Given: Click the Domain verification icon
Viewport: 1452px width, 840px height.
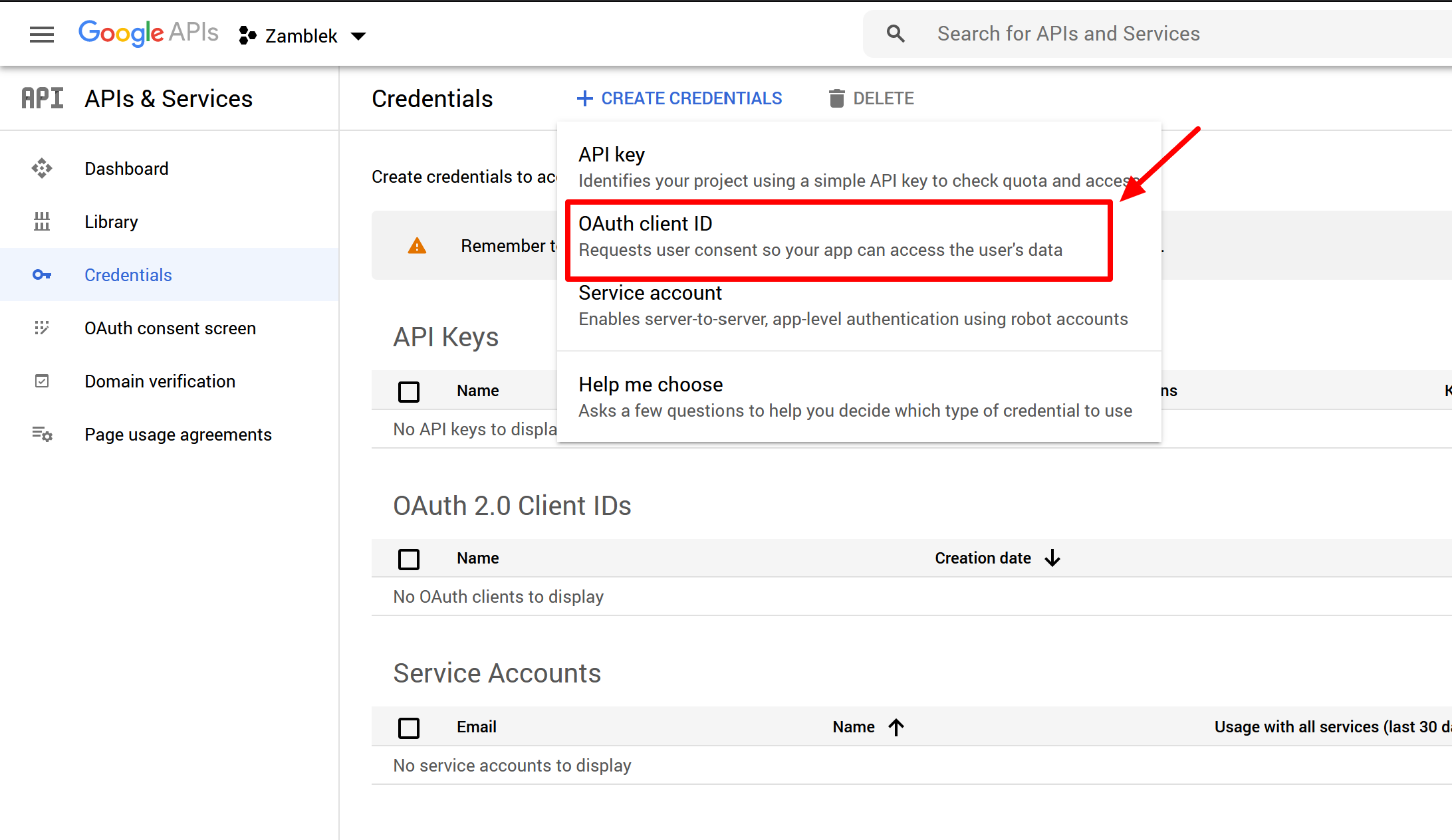Looking at the screenshot, I should pos(42,381).
